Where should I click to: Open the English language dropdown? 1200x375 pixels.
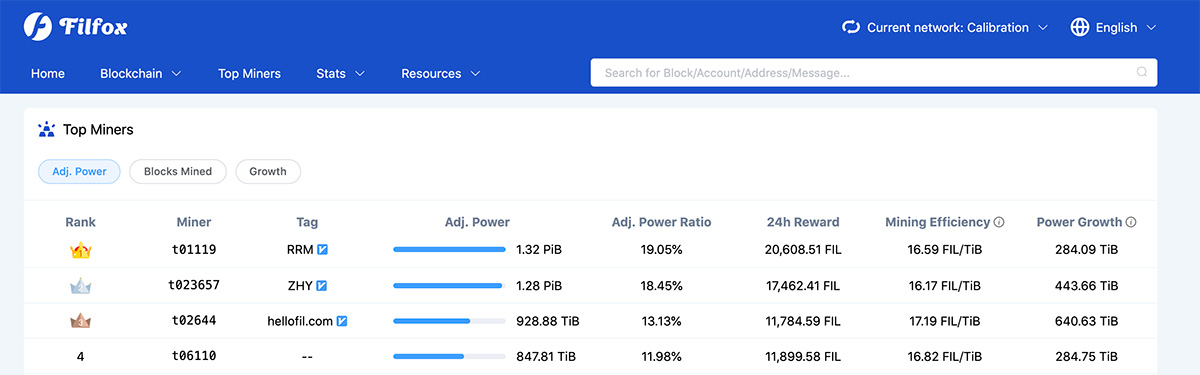1113,27
